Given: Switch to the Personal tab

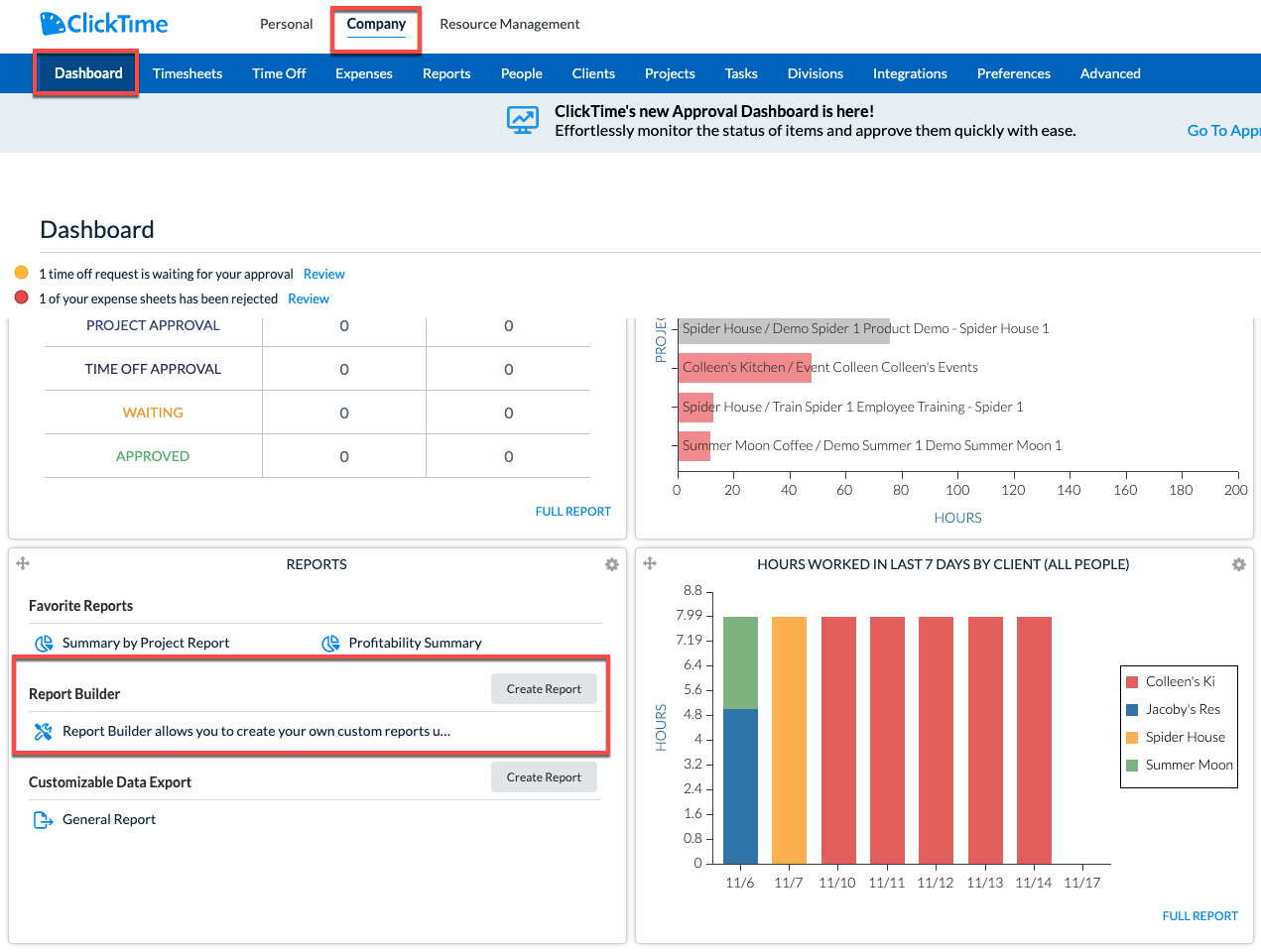Looking at the screenshot, I should click(x=286, y=24).
